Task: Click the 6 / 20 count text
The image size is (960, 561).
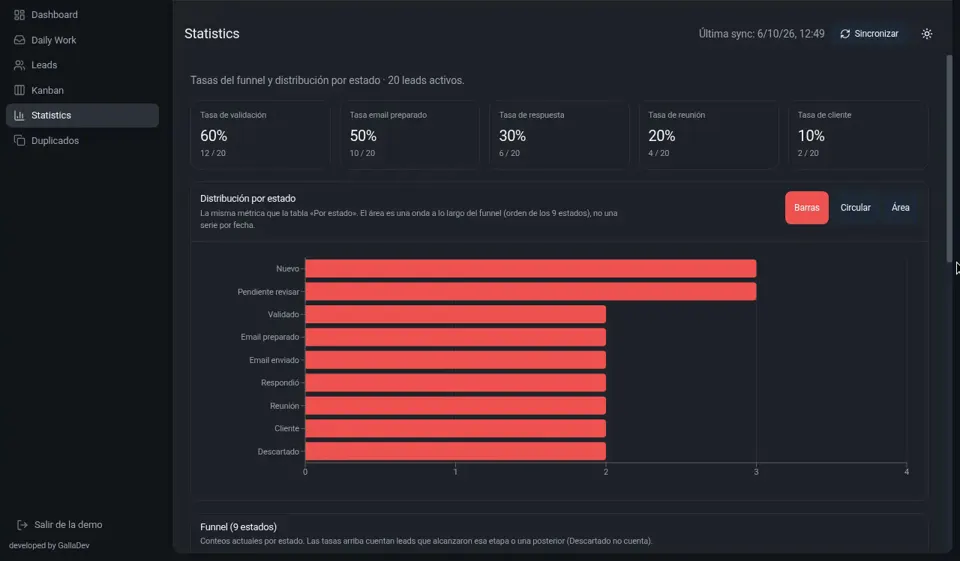Action: 509,153
